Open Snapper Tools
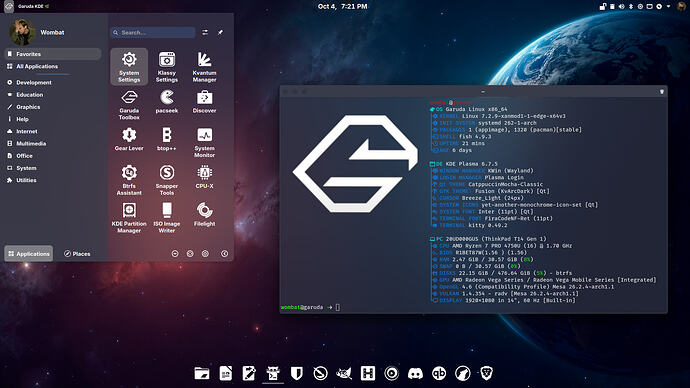Viewport: 690px width, 388px height. coord(167,179)
